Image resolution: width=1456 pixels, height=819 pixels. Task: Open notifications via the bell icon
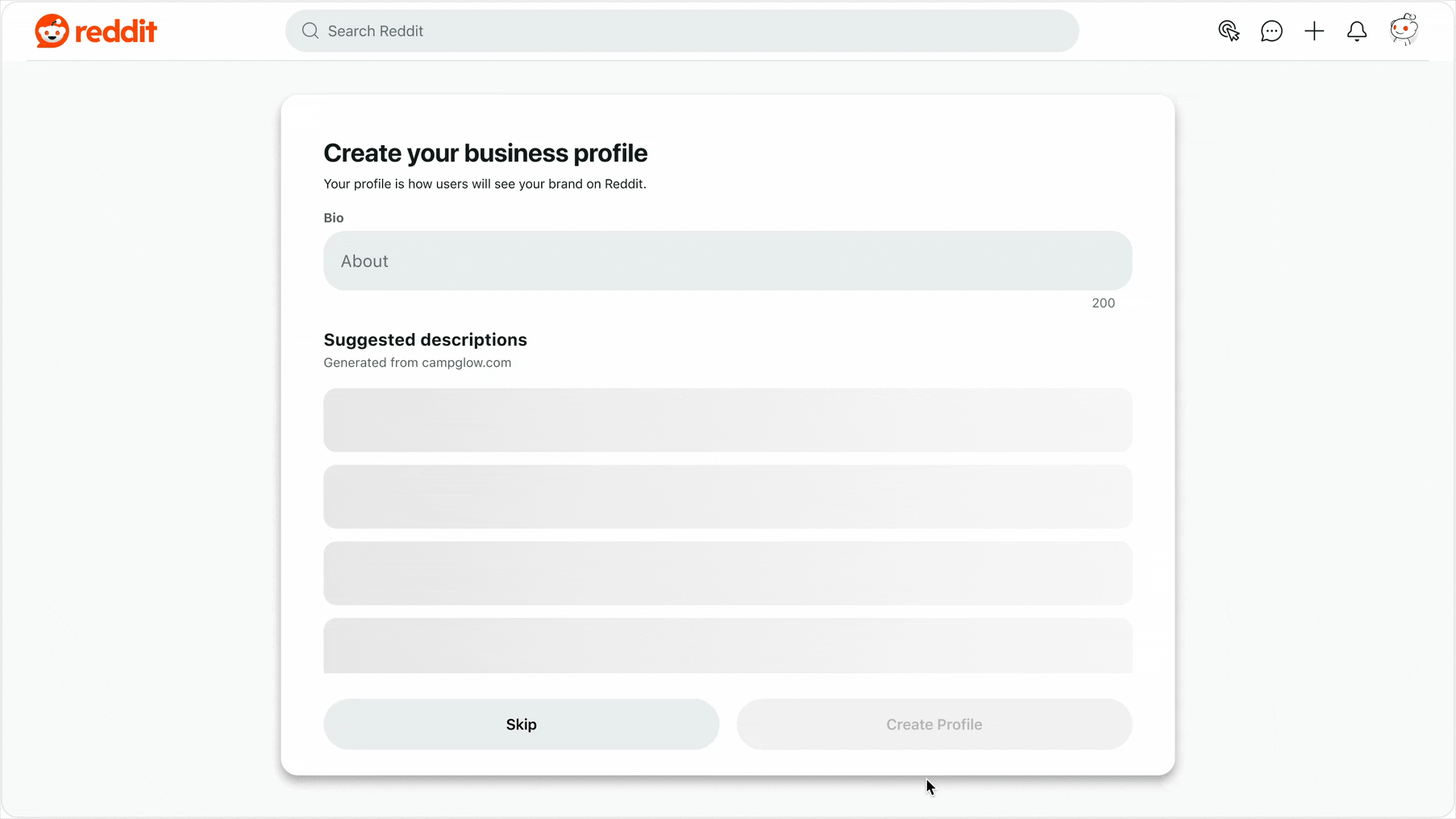click(1357, 31)
